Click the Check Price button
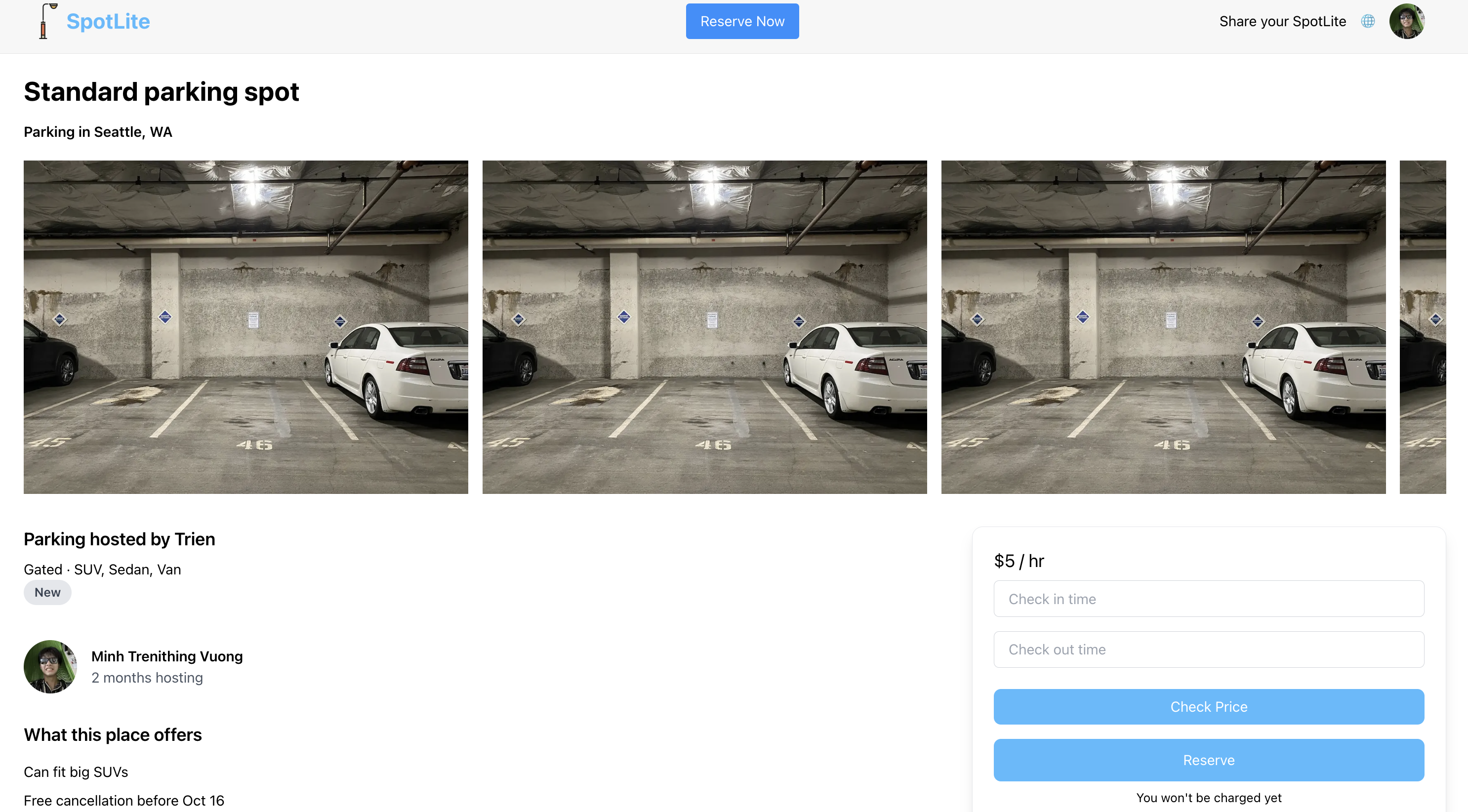1468x812 pixels. tap(1208, 707)
